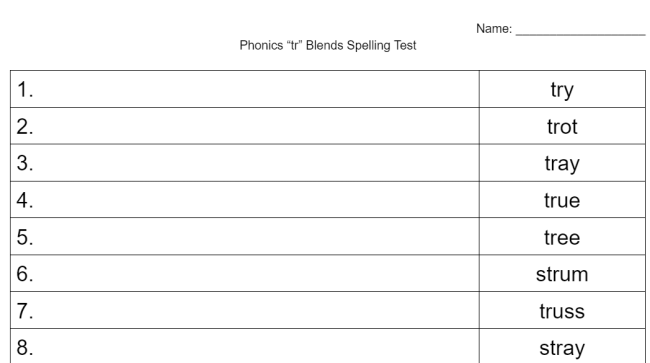
Task: Click the number "6." row label
Action: [x=25, y=274]
